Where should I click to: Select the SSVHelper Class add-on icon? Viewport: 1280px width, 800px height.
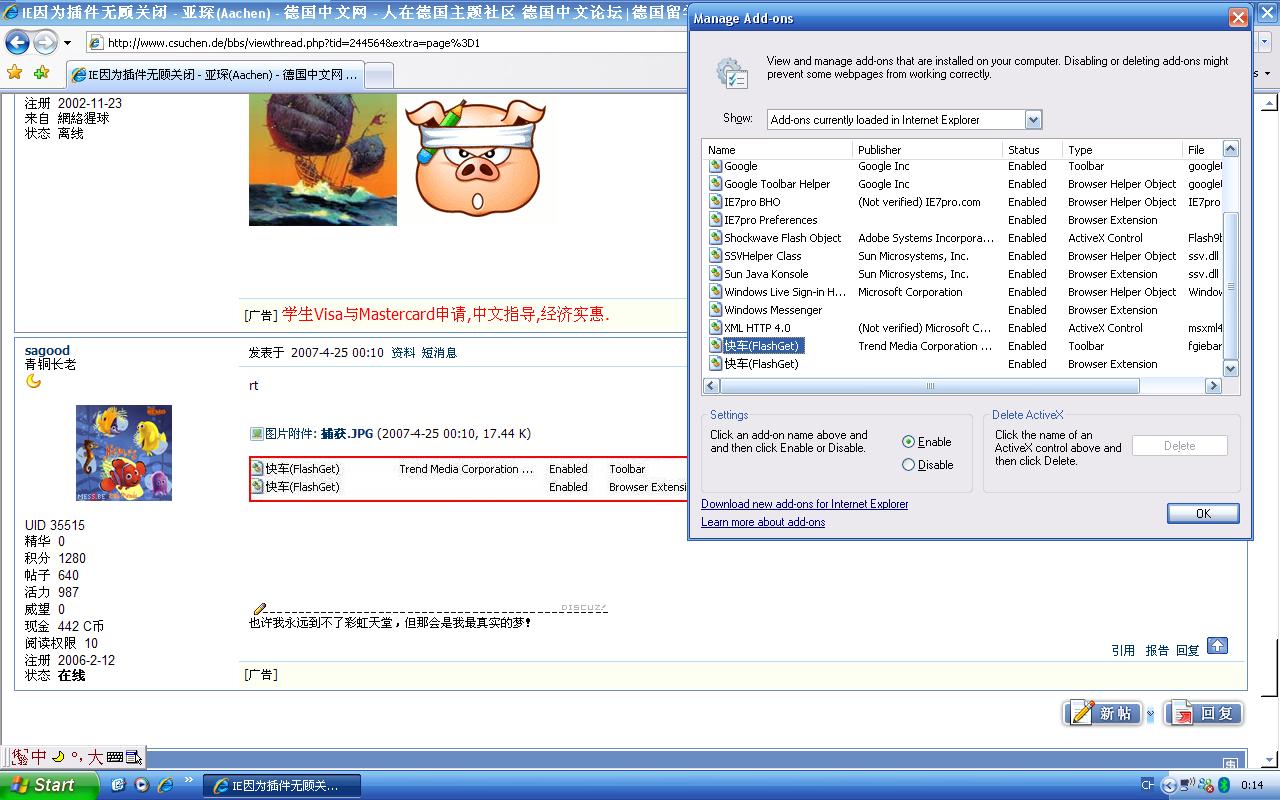[x=715, y=256]
